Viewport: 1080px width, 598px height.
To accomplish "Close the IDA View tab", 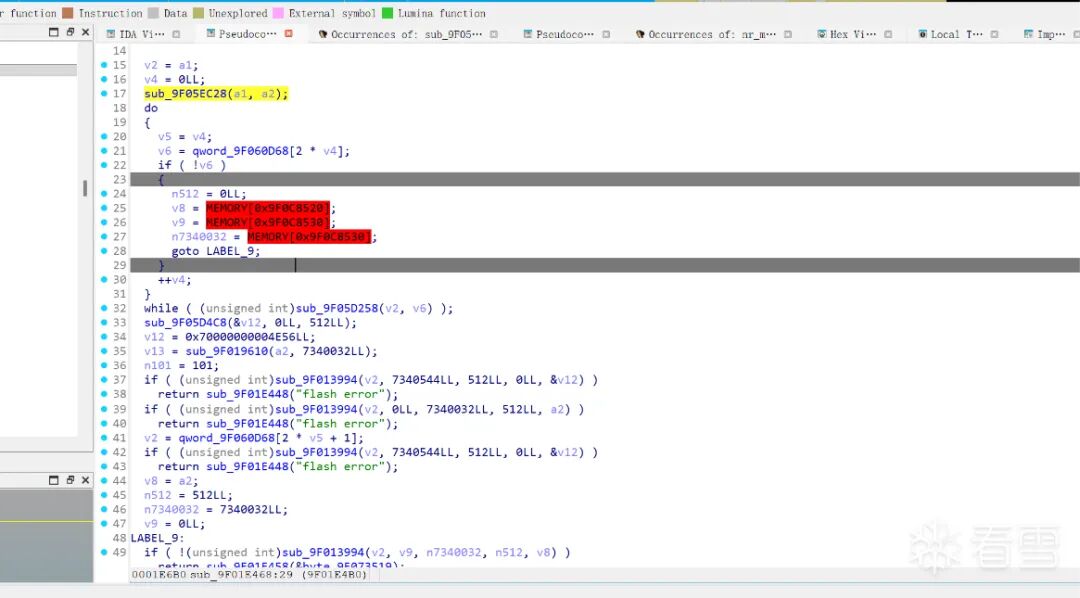I will 176,34.
